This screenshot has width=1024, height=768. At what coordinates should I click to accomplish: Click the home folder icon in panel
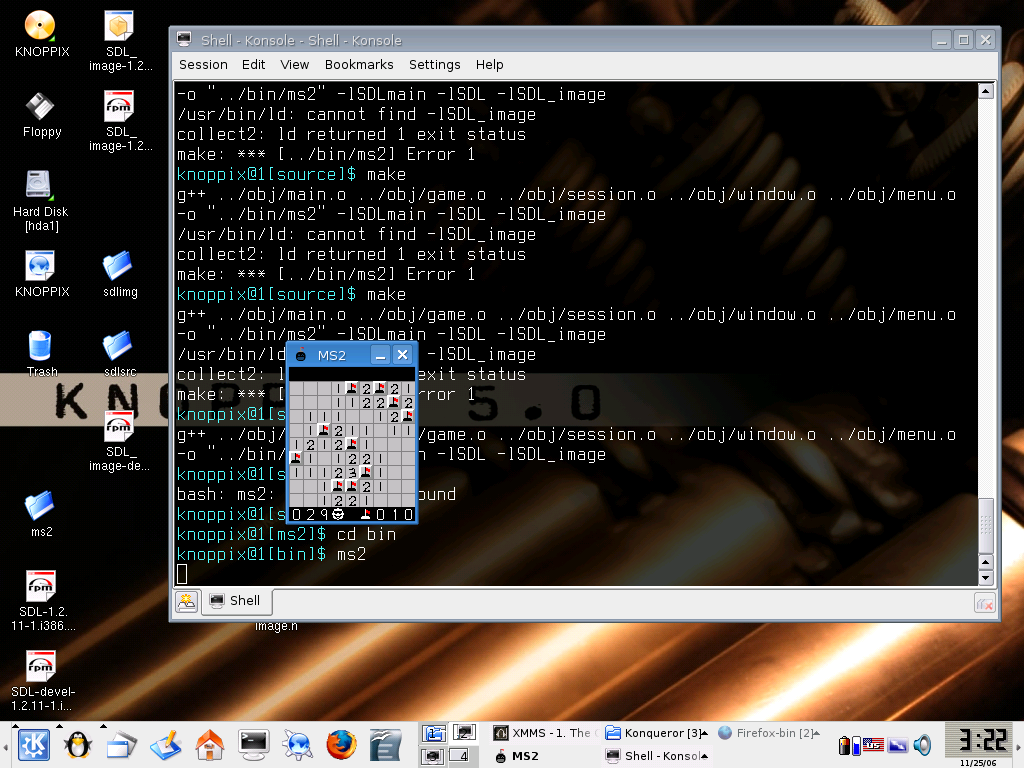pos(209,744)
